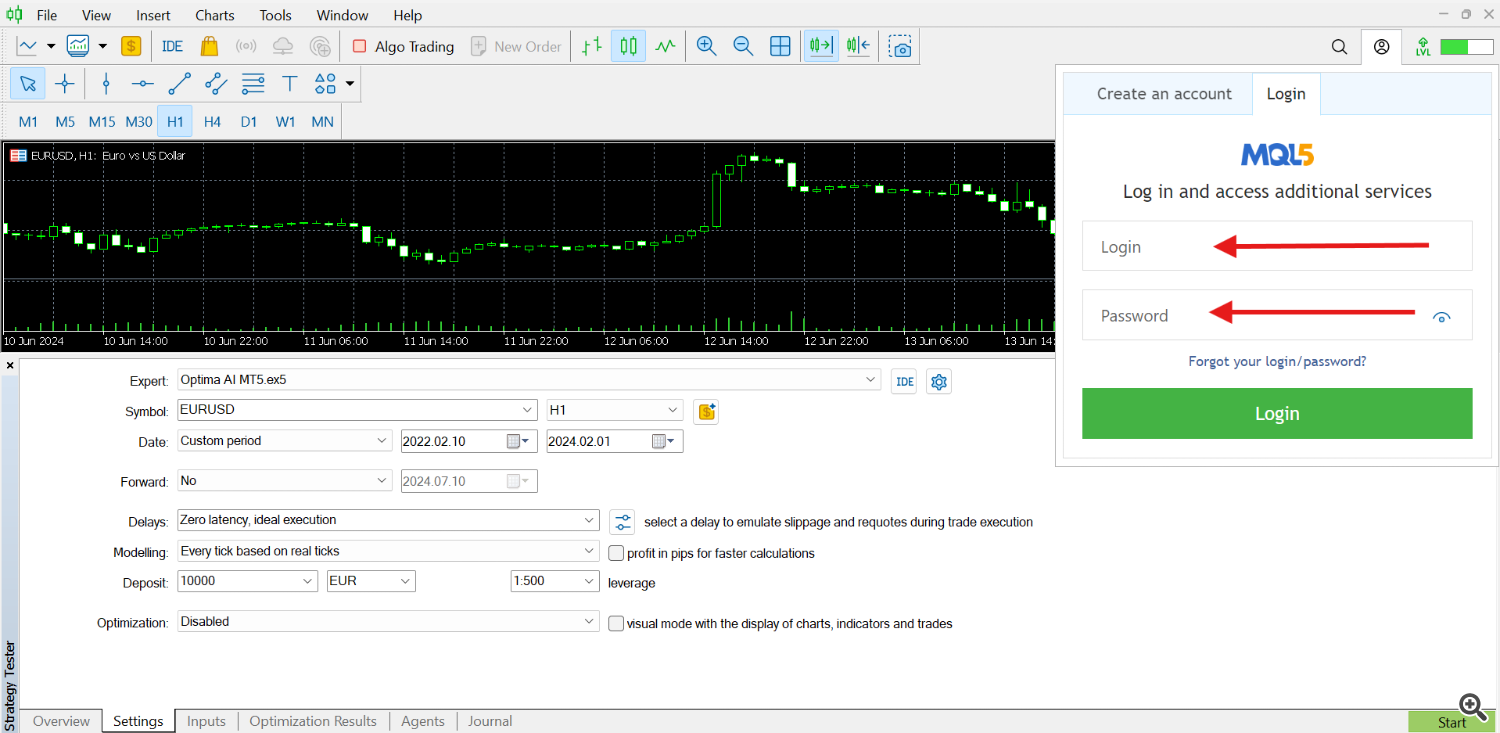
Task: Open the Signals broadcast icon
Action: pyautogui.click(x=246, y=46)
